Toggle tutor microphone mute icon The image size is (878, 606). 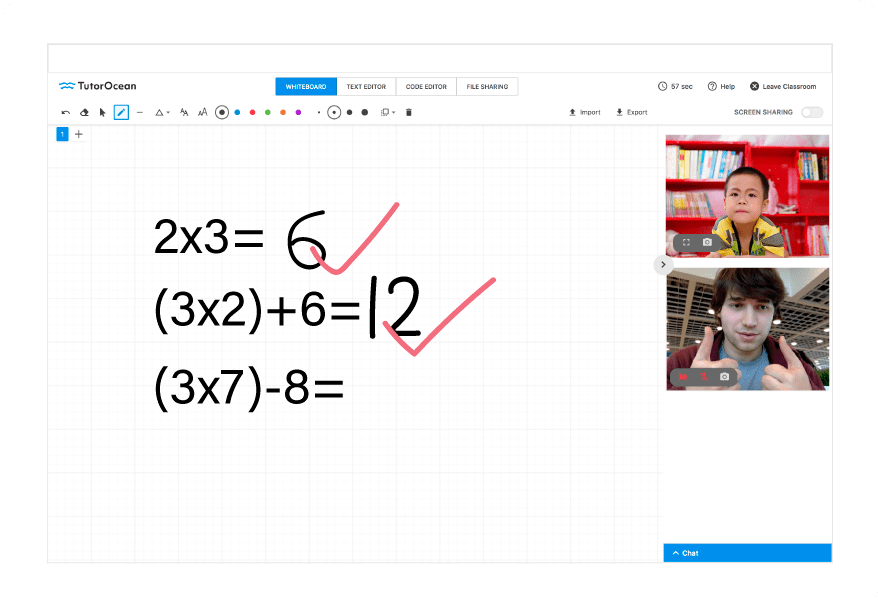704,377
